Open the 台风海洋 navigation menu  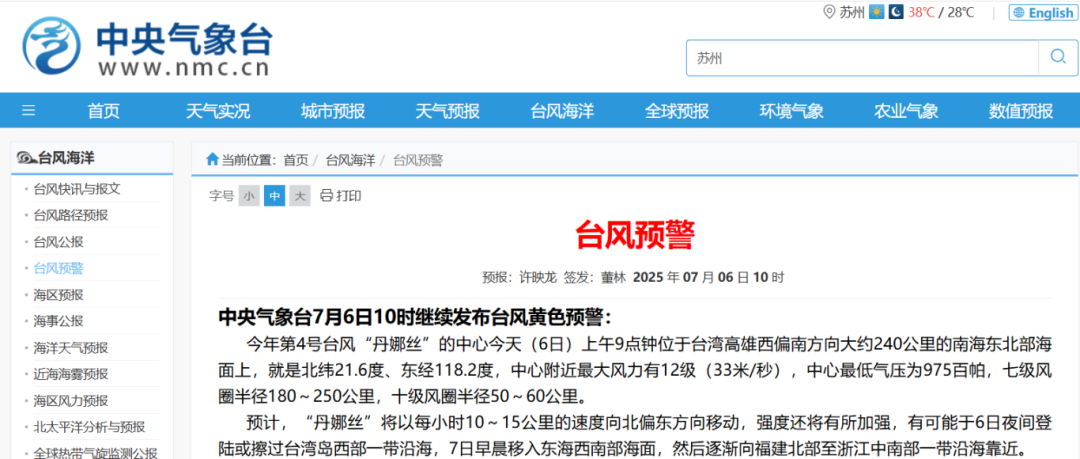coord(562,111)
